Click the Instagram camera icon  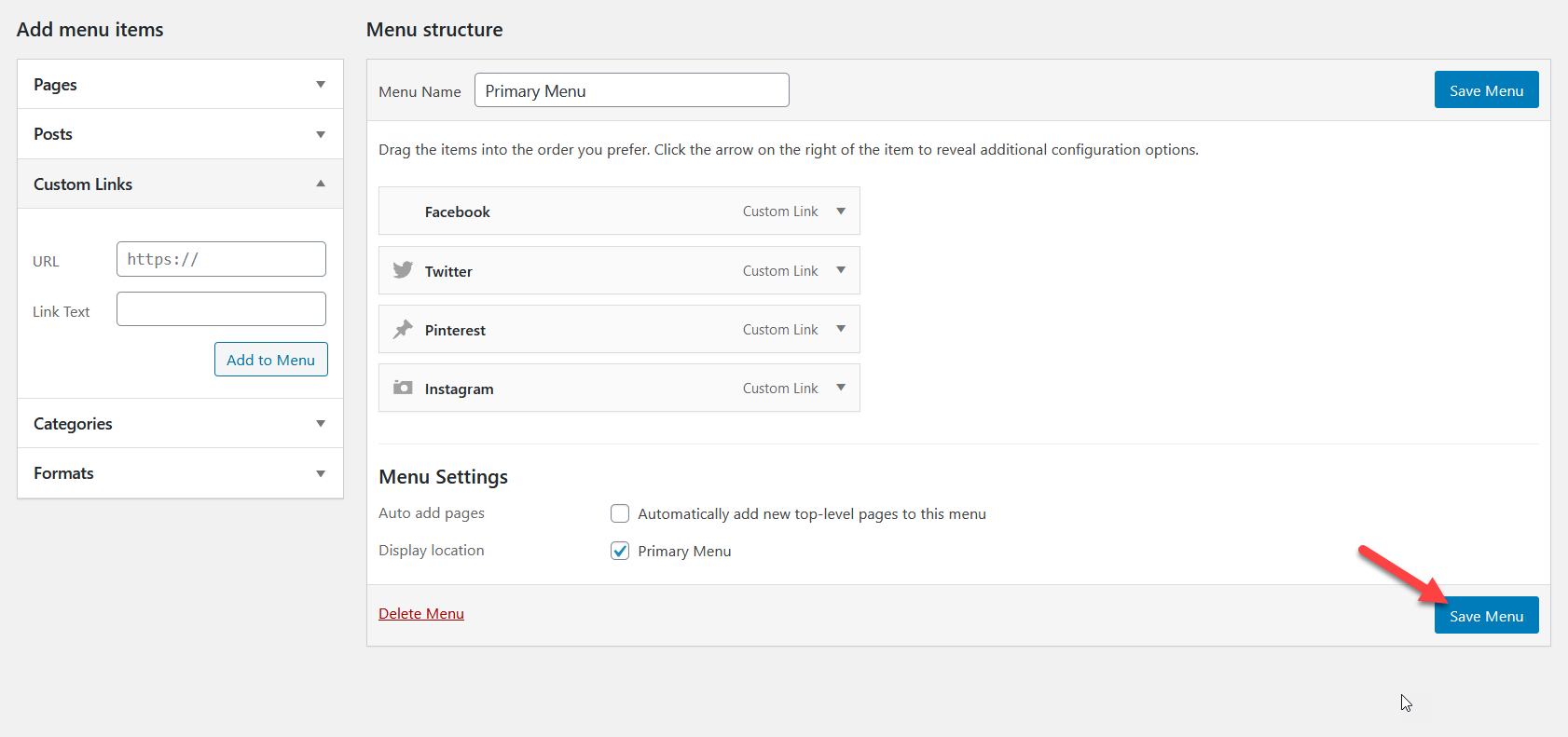coord(403,388)
